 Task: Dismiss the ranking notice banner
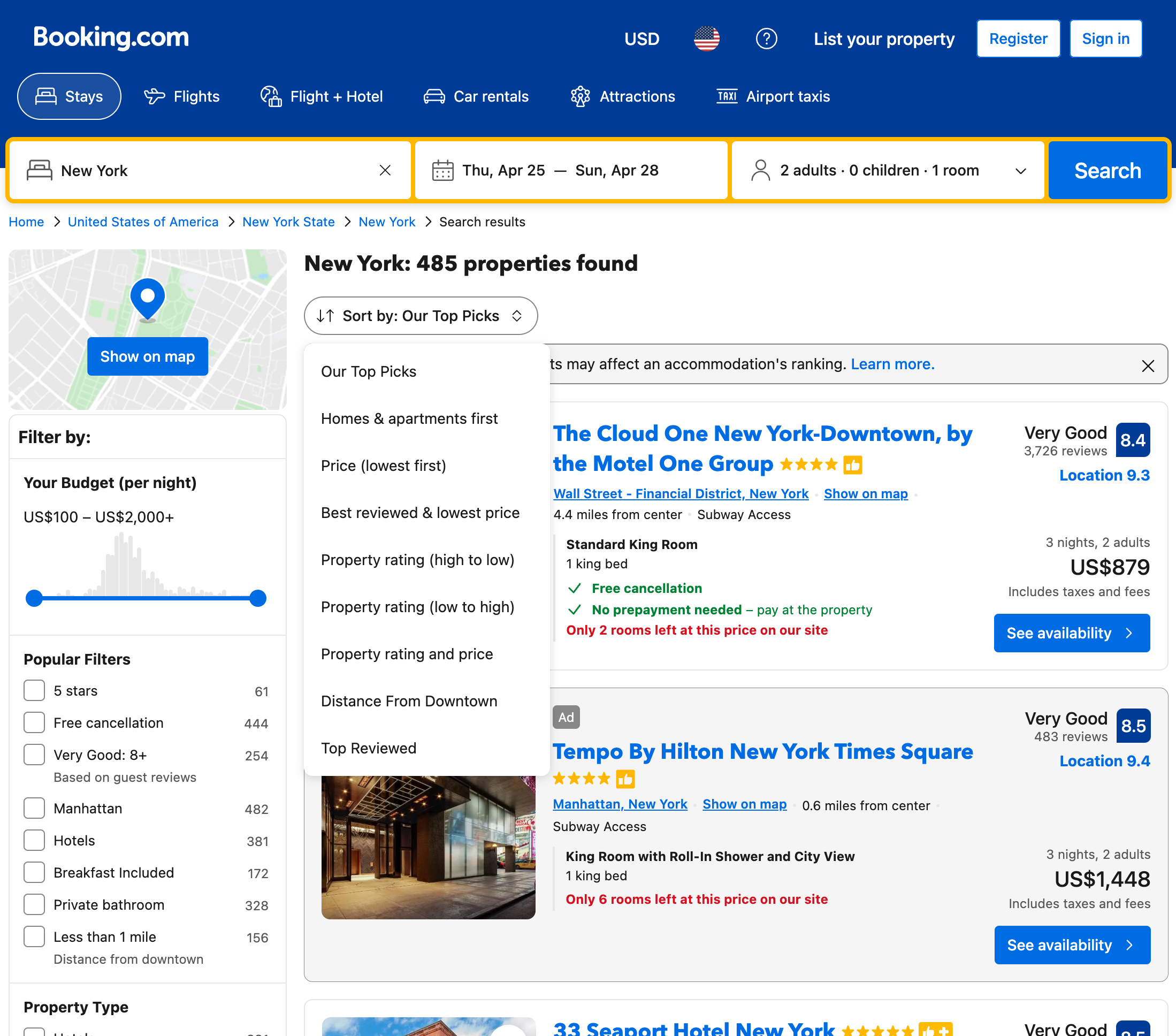pos(1147,365)
